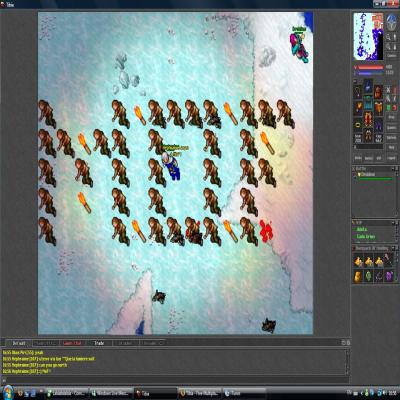400x400 pixels.
Task: Select the purple item in backpack bottom row
Action: coord(389,276)
